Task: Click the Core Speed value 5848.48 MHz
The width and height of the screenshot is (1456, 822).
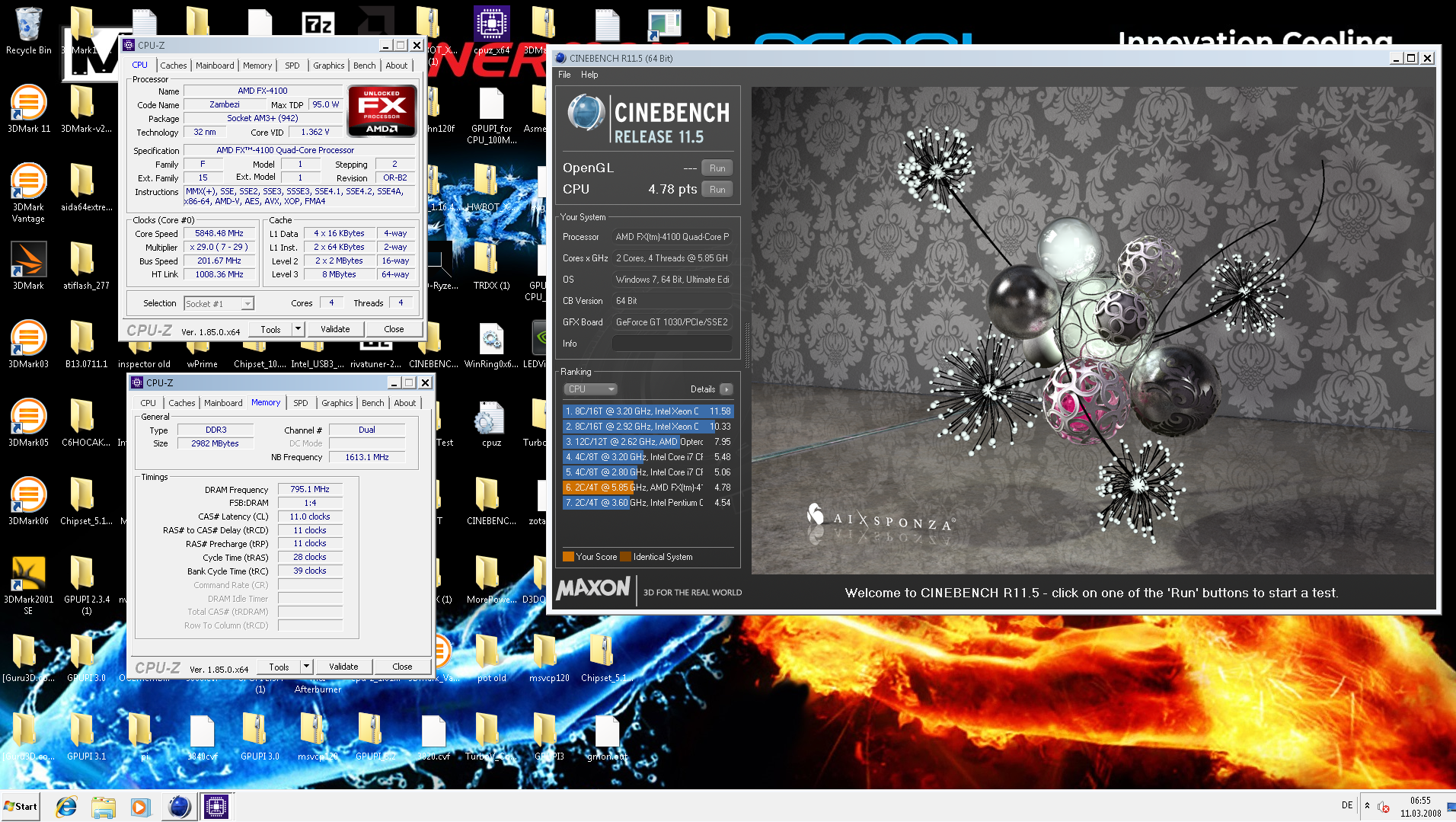Action: coord(219,233)
